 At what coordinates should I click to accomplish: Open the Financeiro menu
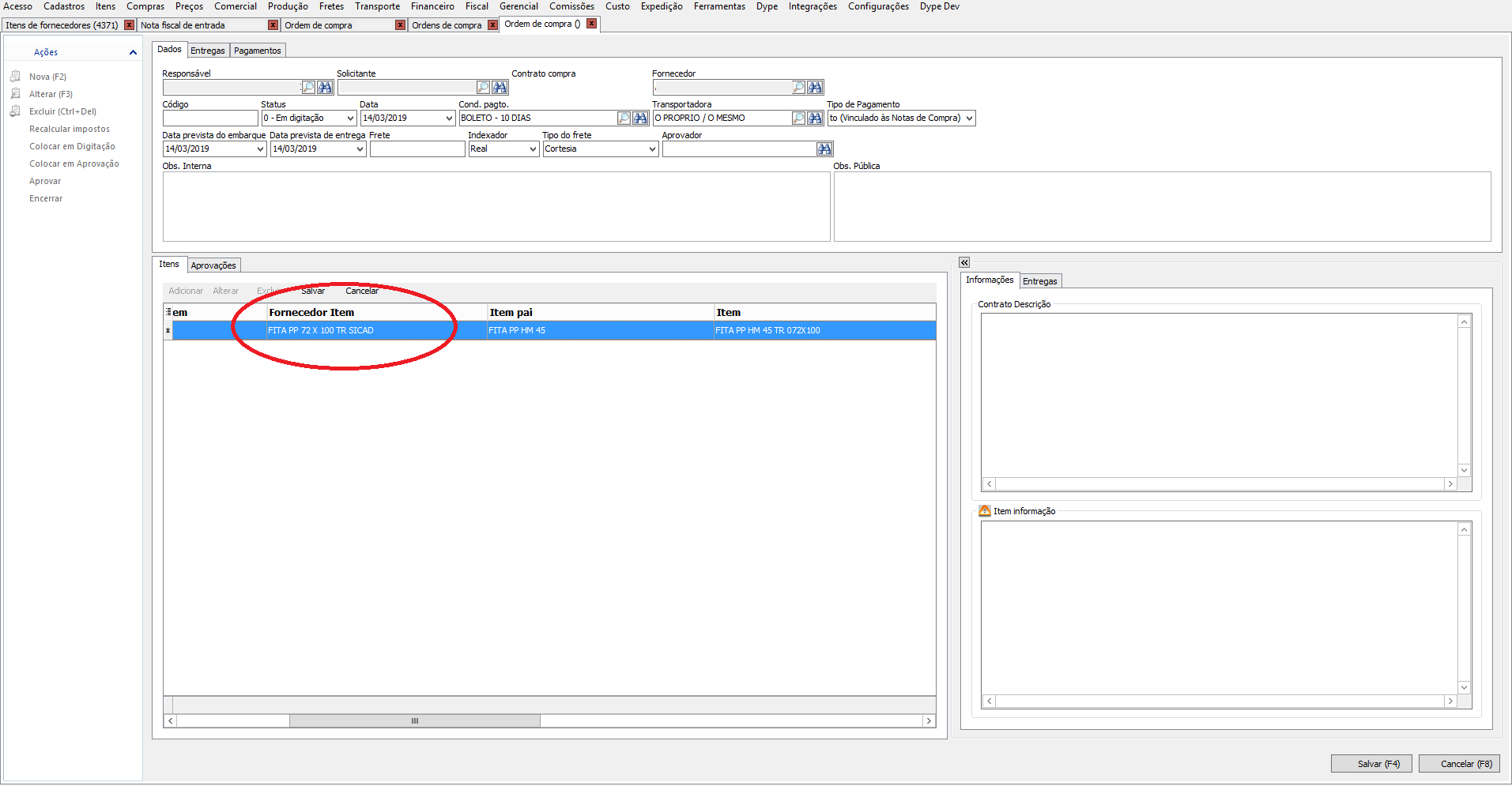(x=432, y=6)
